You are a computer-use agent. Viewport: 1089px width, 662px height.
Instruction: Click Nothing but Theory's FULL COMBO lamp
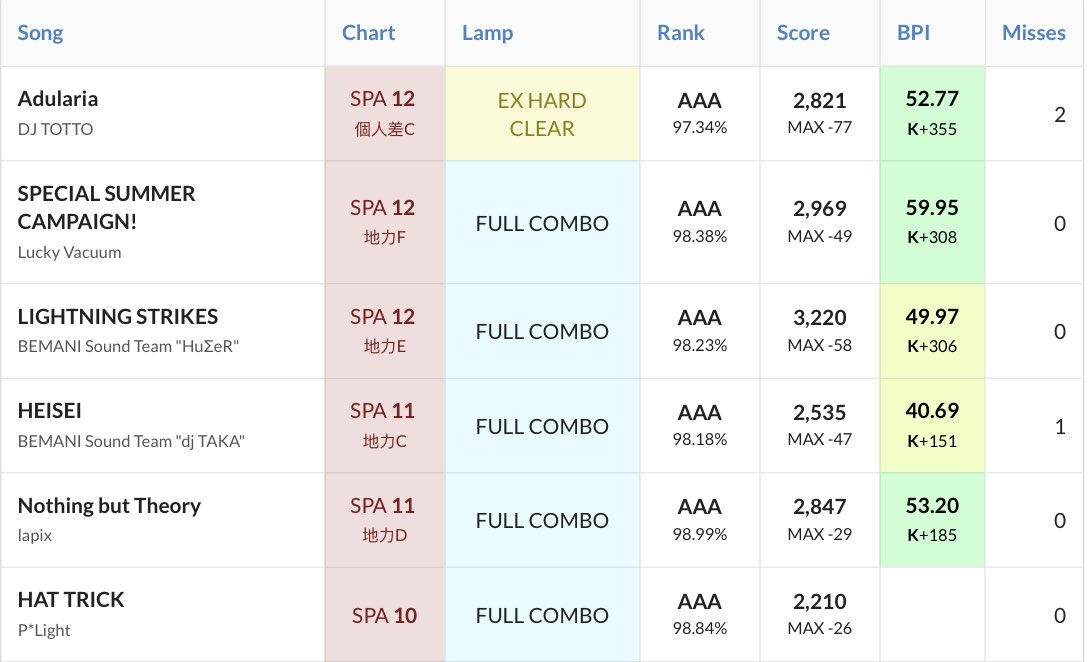click(x=542, y=520)
